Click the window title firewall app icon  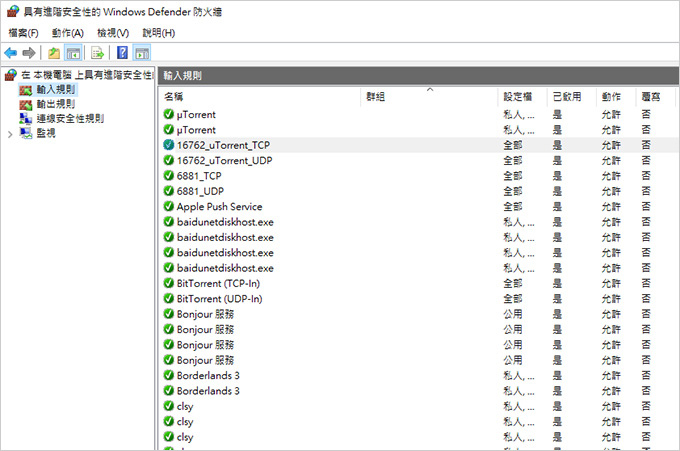point(13,11)
